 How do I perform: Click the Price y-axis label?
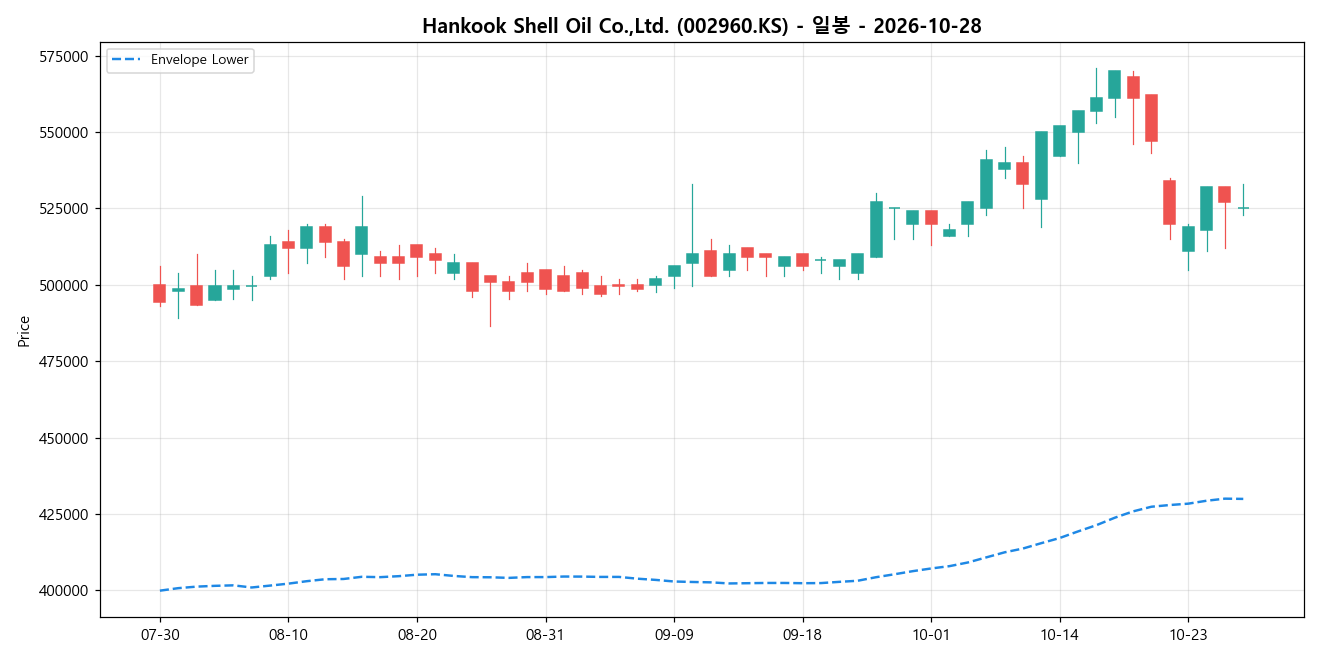click(24, 330)
